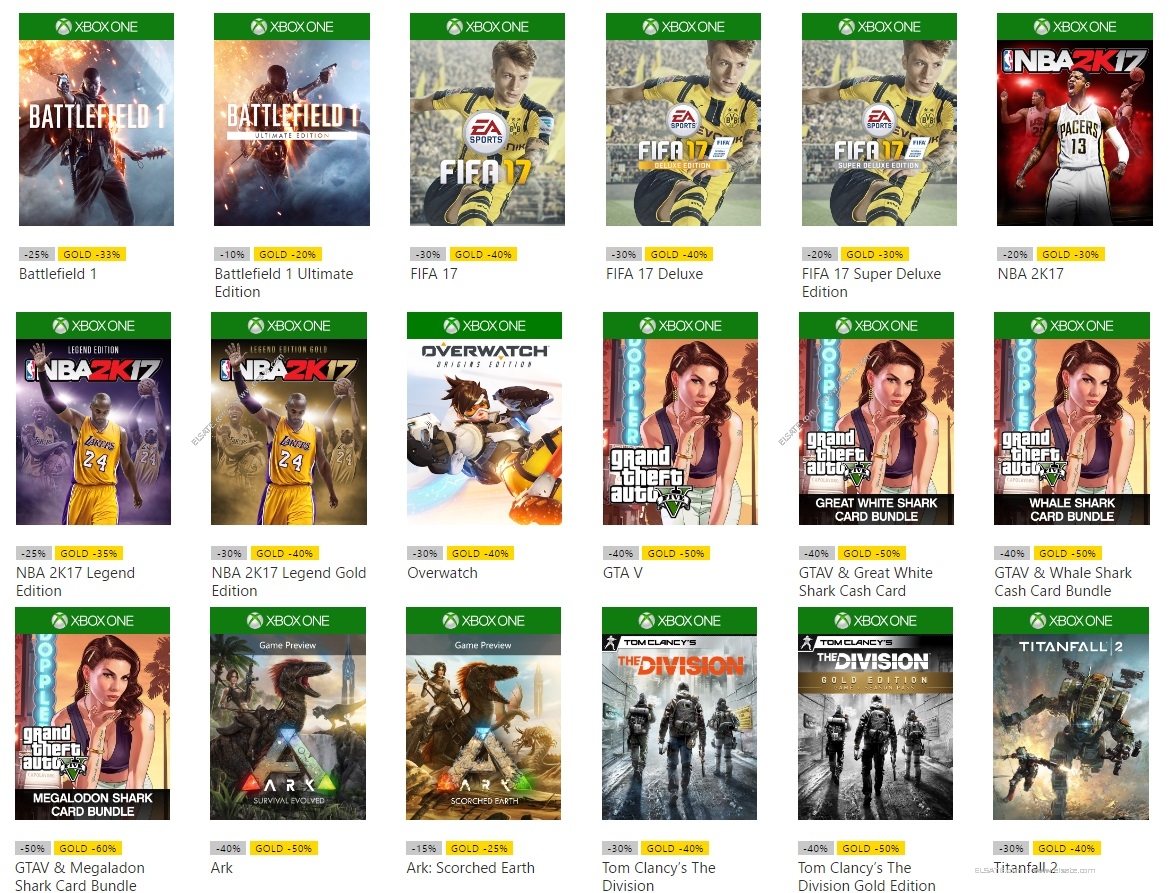Open the FIFA 17 Deluxe title
1174x893 pixels.
(654, 274)
